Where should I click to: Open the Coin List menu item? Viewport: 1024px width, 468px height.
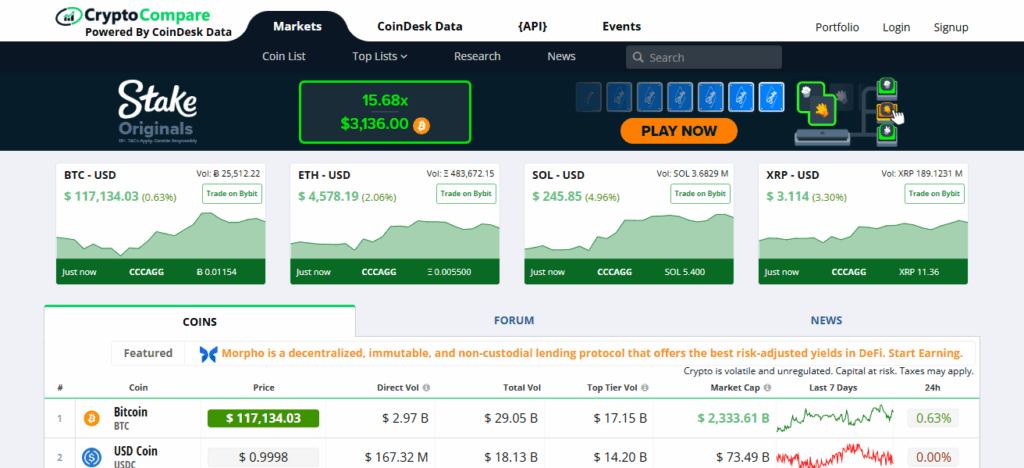click(283, 56)
